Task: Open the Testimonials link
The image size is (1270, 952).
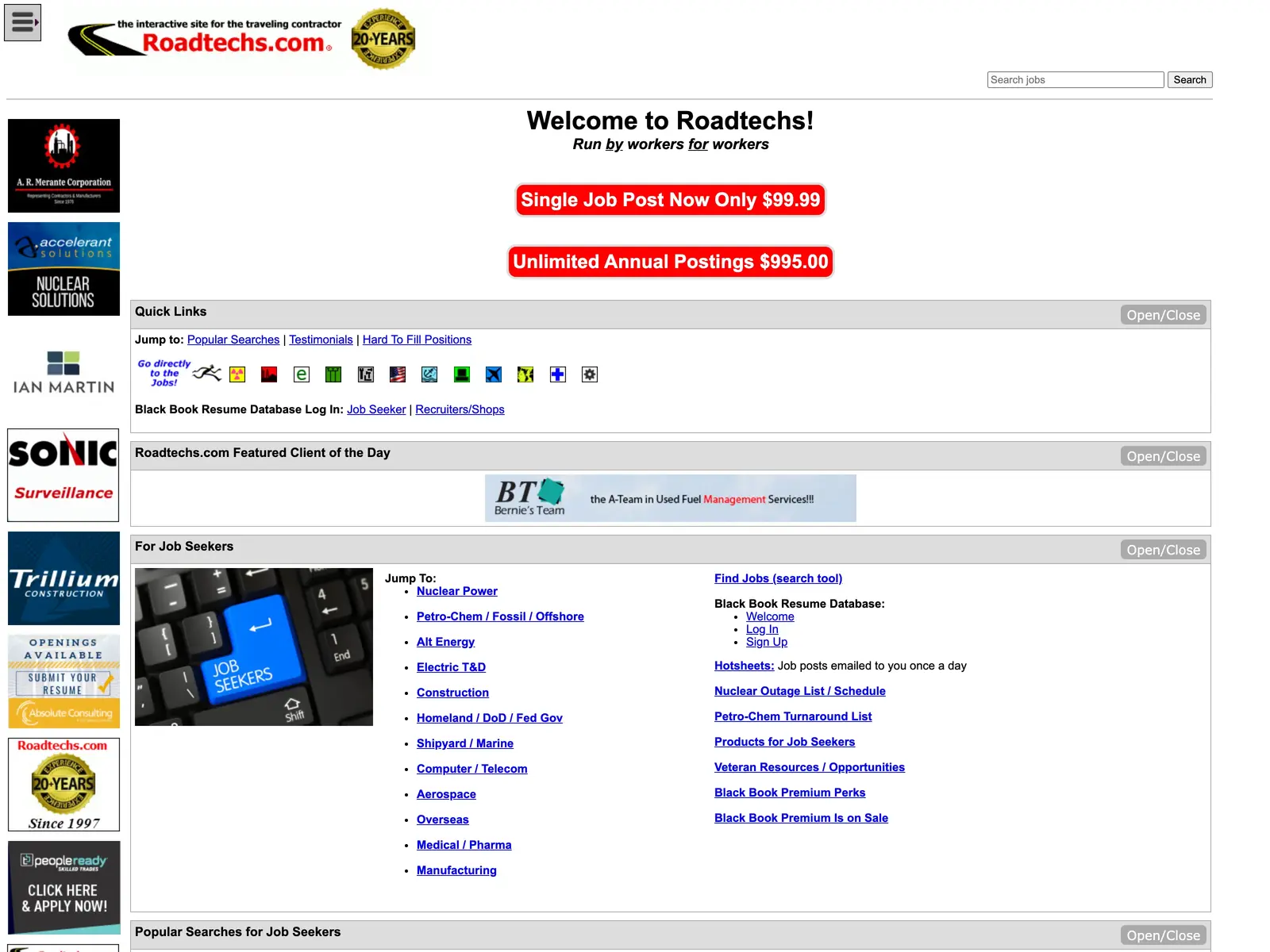Action: tap(321, 340)
